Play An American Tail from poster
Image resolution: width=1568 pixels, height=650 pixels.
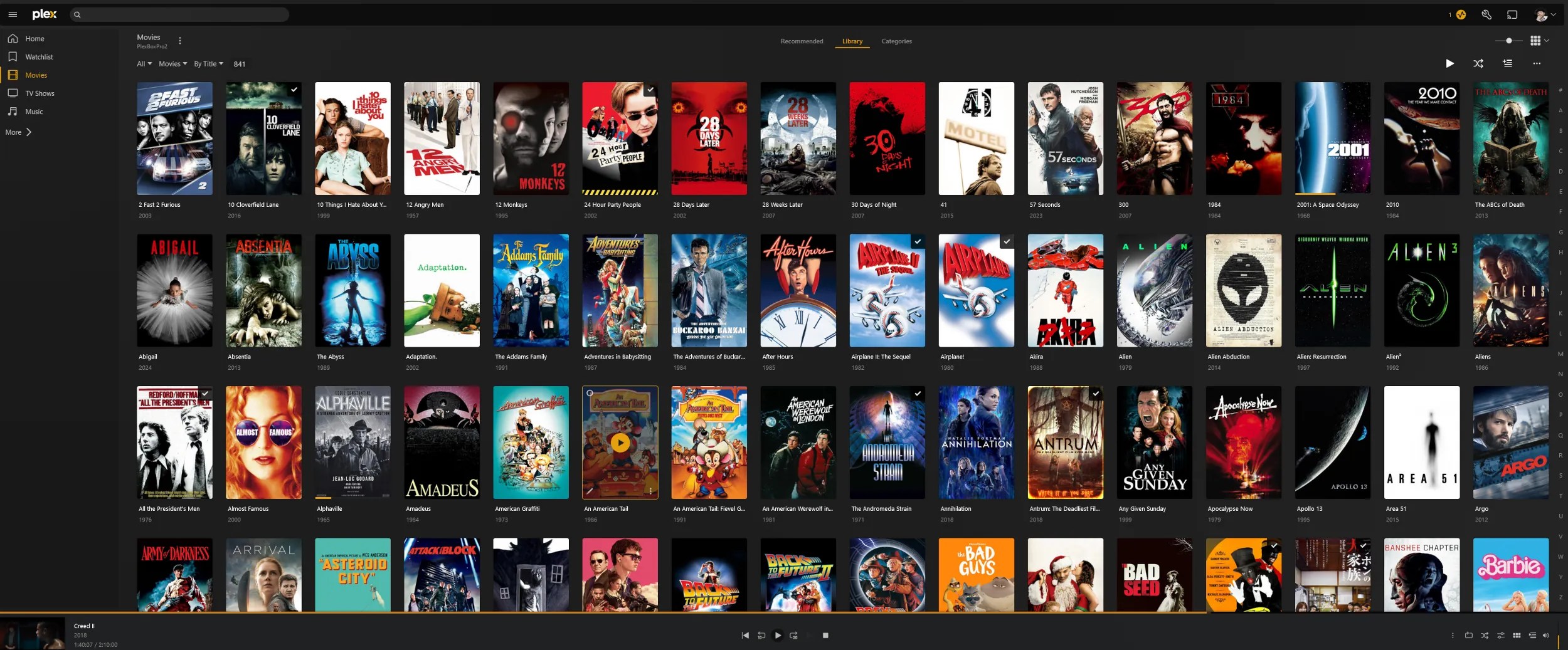tap(620, 443)
